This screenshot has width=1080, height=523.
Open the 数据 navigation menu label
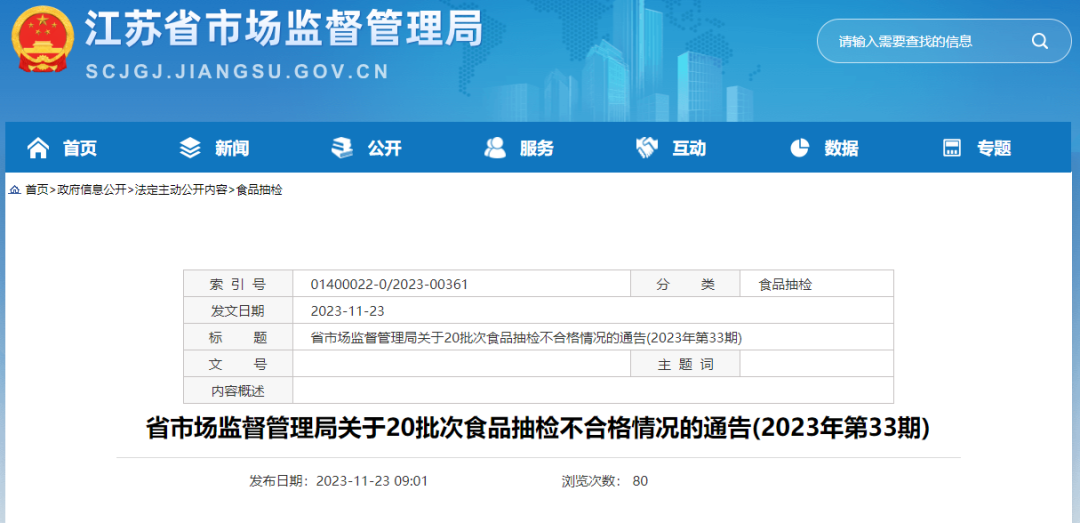point(841,148)
